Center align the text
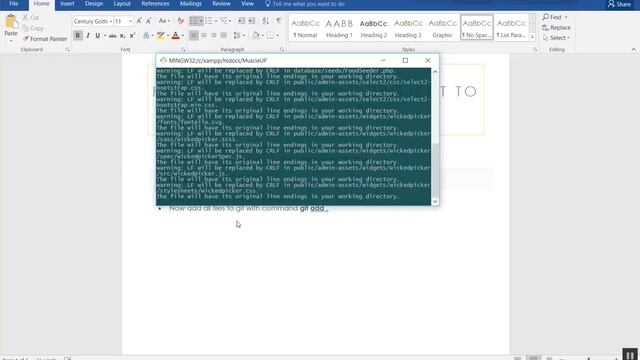This screenshot has width=640, height=360. pyautogui.click(x=204, y=36)
